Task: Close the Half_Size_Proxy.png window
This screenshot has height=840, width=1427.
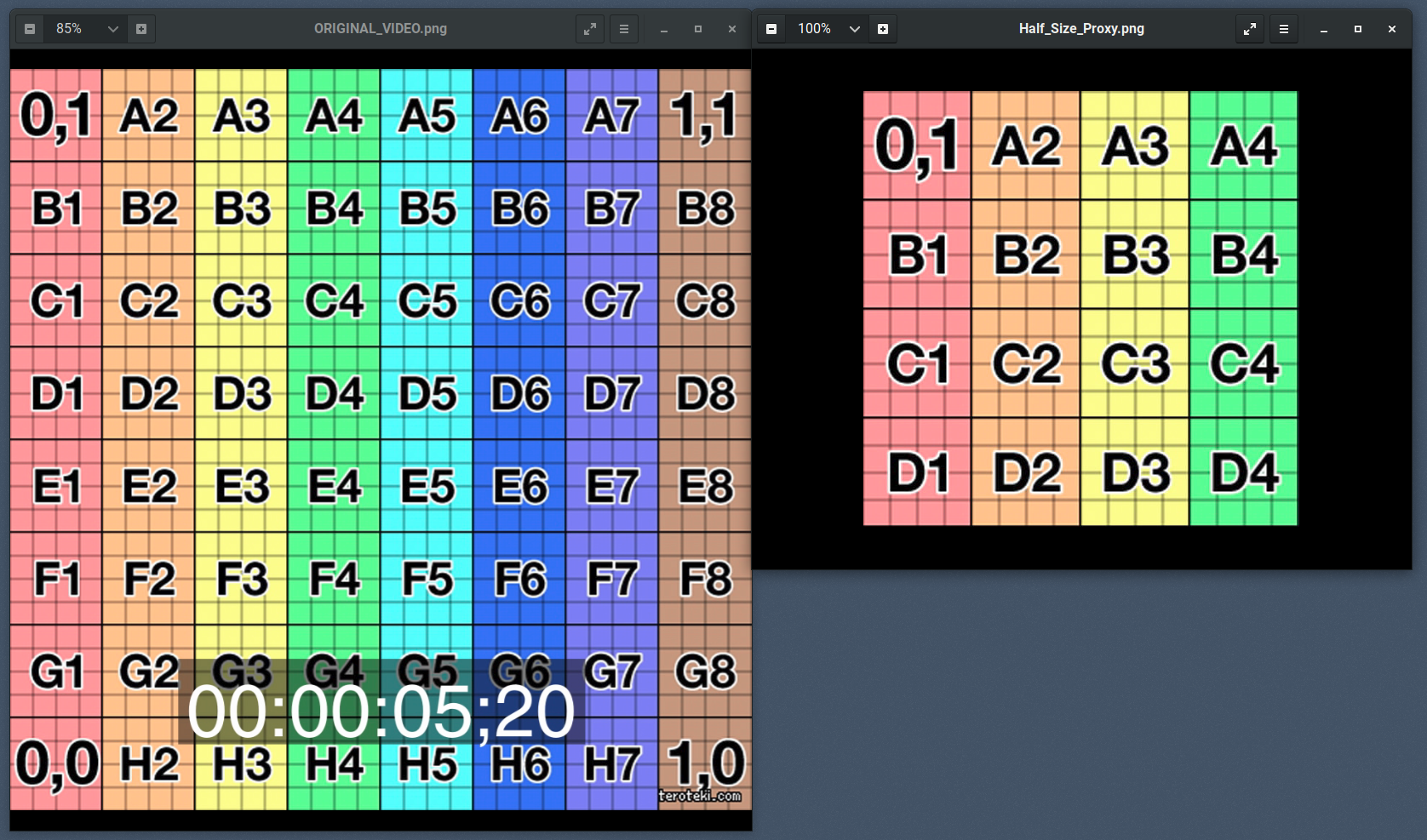Action: 1392,29
